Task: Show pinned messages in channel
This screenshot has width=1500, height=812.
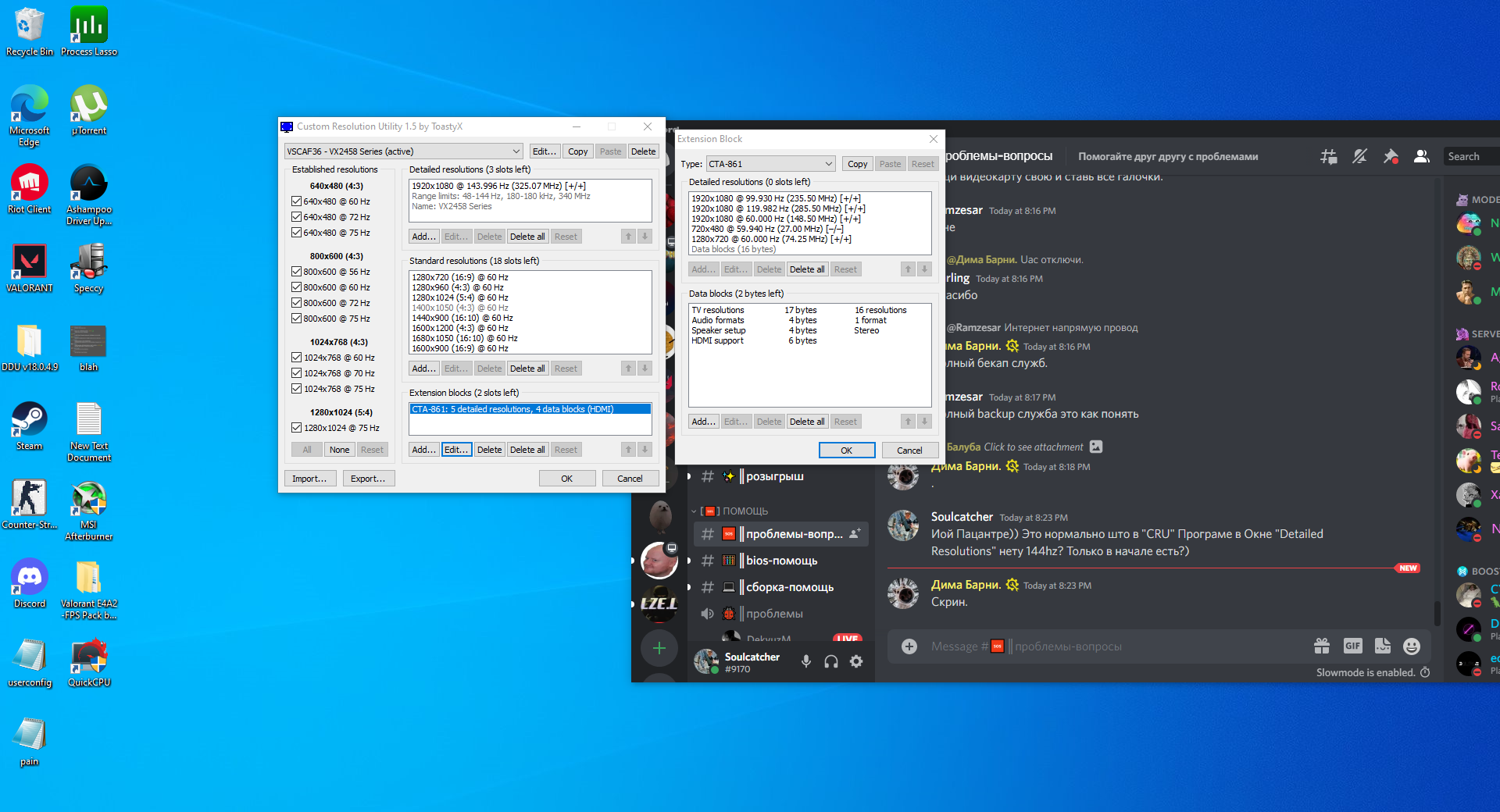Action: coord(1391,157)
